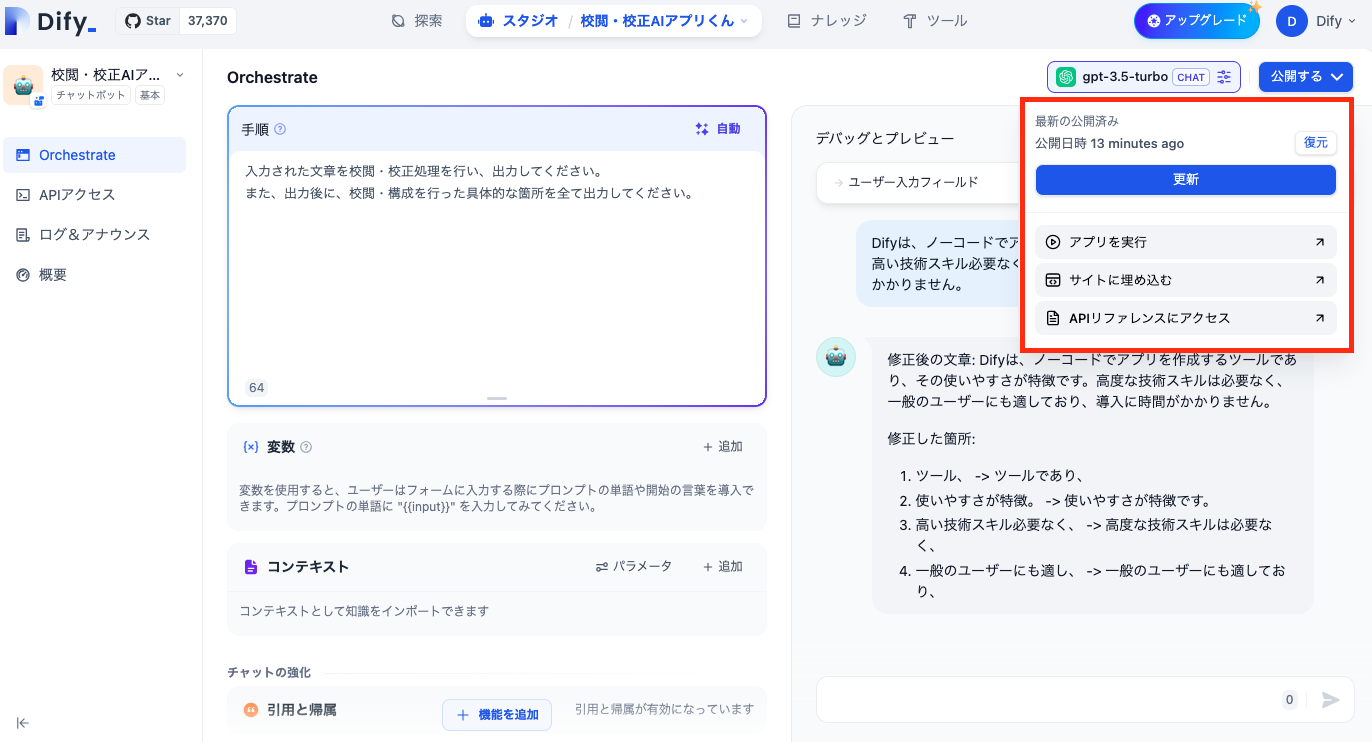Click the 基本 tag
Screen dimensions: 1372x742
click(x=149, y=95)
